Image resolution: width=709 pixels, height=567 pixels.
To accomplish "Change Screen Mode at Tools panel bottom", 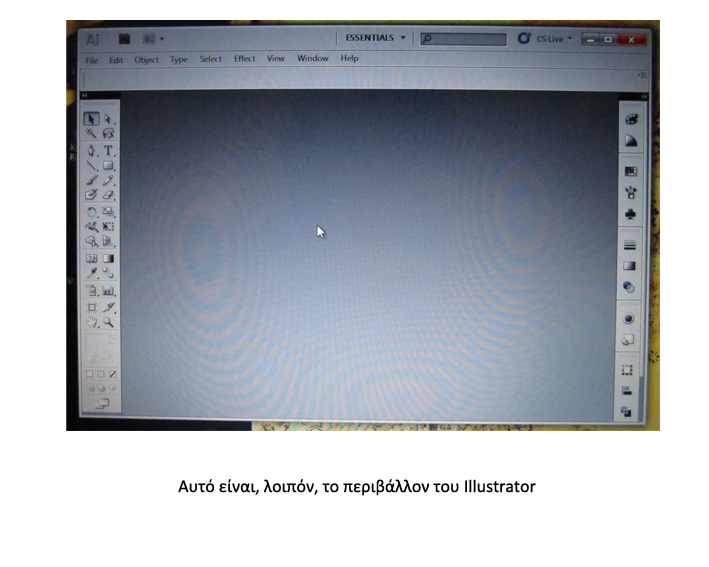I will pyautogui.click(x=102, y=403).
